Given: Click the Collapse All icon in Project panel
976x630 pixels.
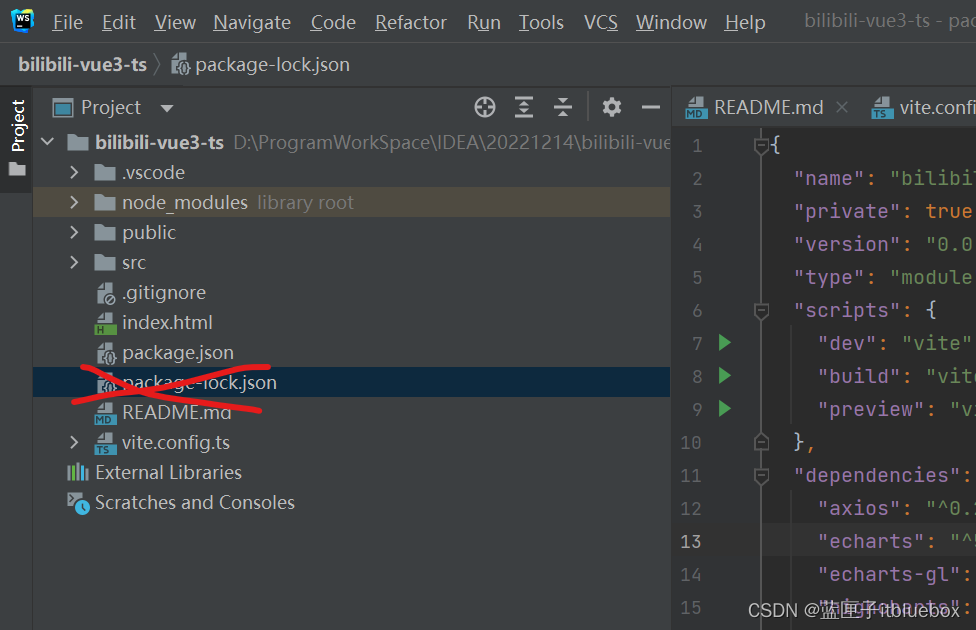Looking at the screenshot, I should coord(563,108).
